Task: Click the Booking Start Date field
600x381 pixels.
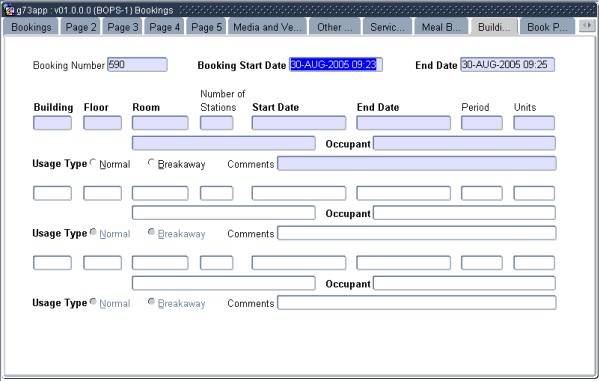Action: pos(336,65)
